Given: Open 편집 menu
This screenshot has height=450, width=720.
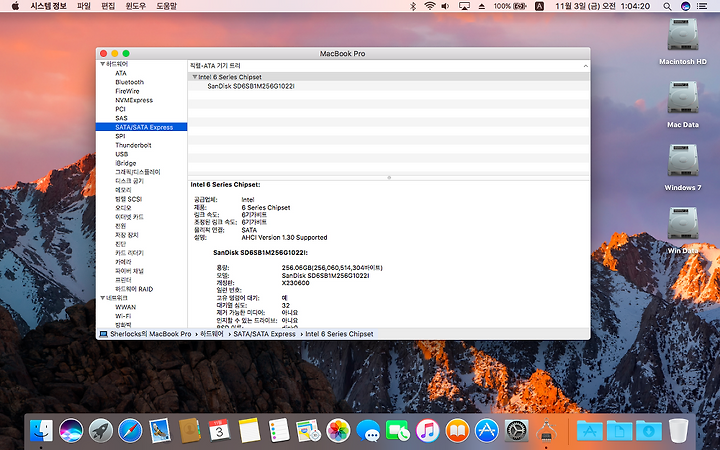Looking at the screenshot, I should click(x=108, y=6).
